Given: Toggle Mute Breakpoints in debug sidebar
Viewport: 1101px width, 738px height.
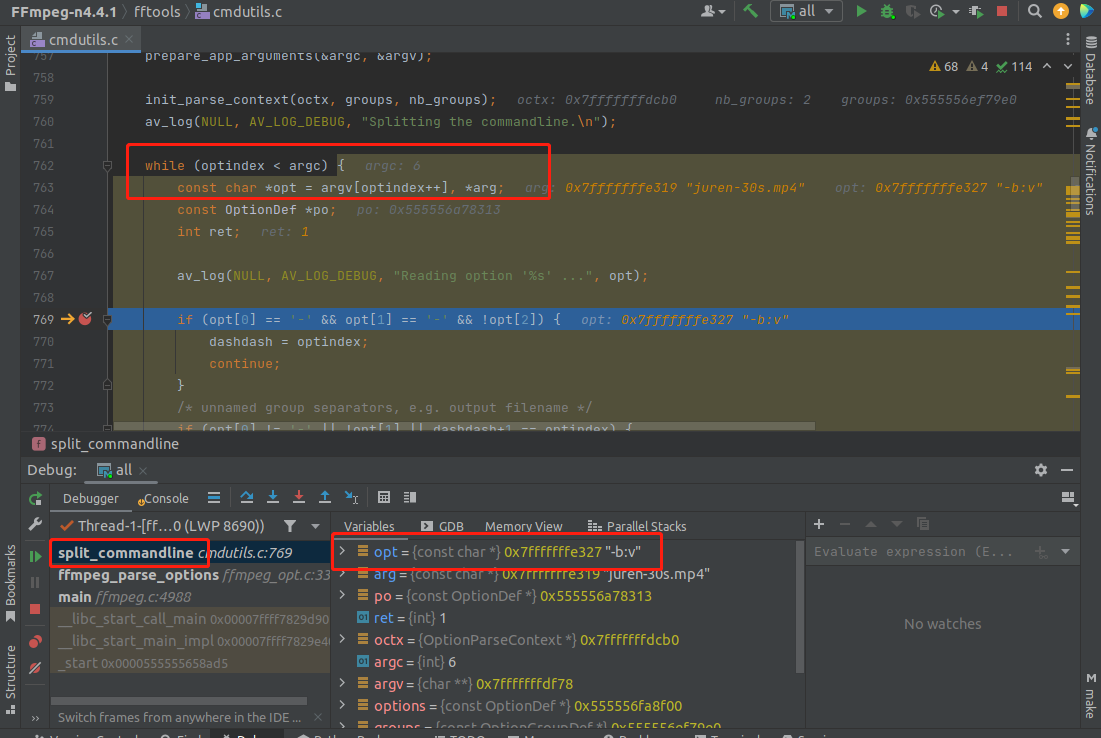Looking at the screenshot, I should click(36, 667).
